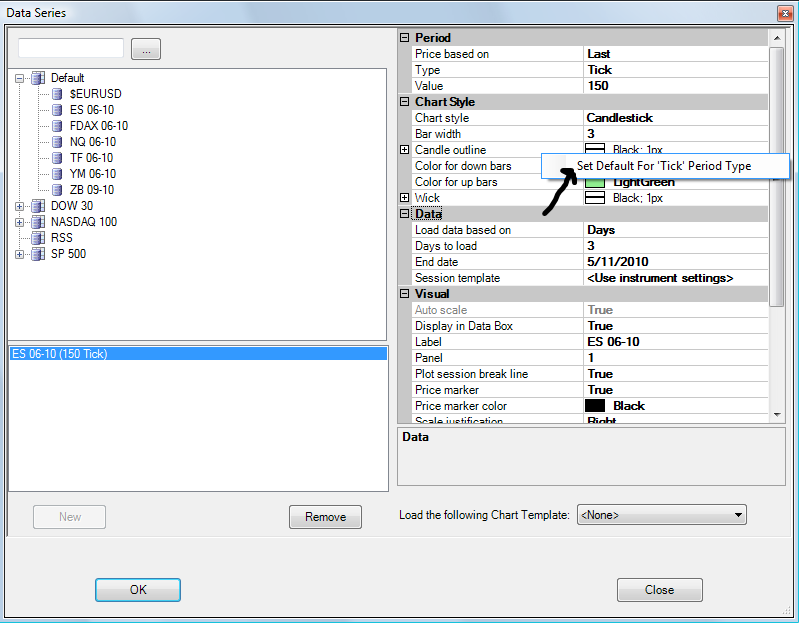799x623 pixels.
Task: Click the ellipsis instrument browse button
Action: click(146, 49)
